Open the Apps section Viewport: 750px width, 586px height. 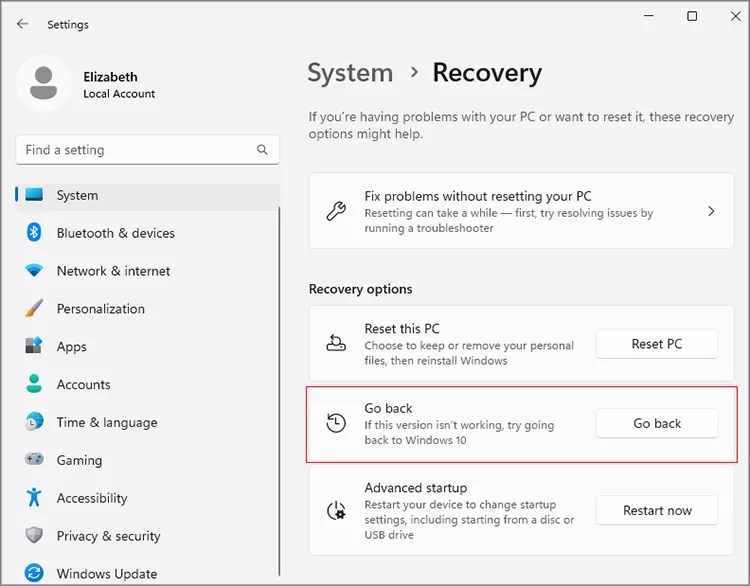click(x=147, y=346)
